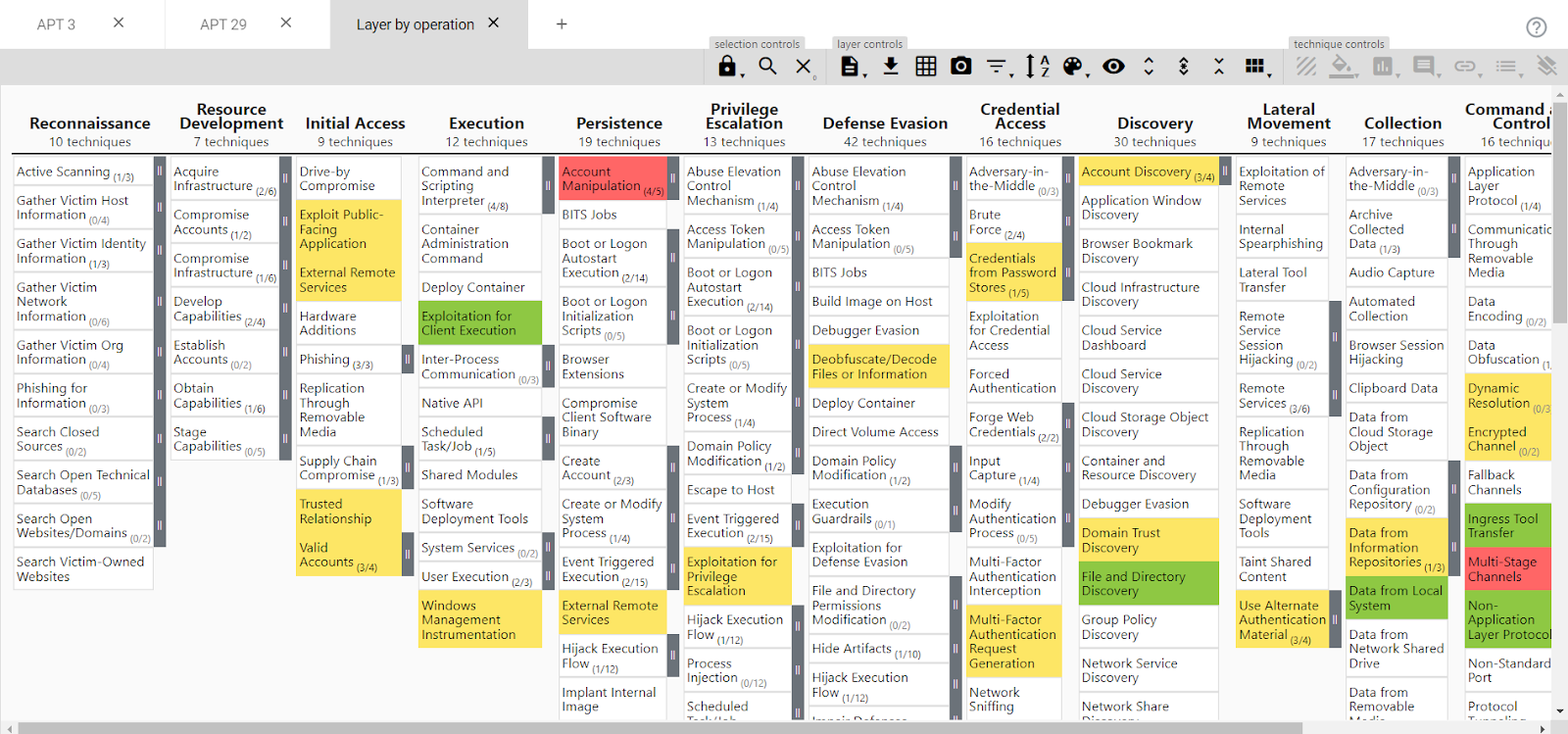This screenshot has height=734, width=1568.
Task: Toggle the Phishing sub-techniques sidebar handle
Action: tap(408, 360)
